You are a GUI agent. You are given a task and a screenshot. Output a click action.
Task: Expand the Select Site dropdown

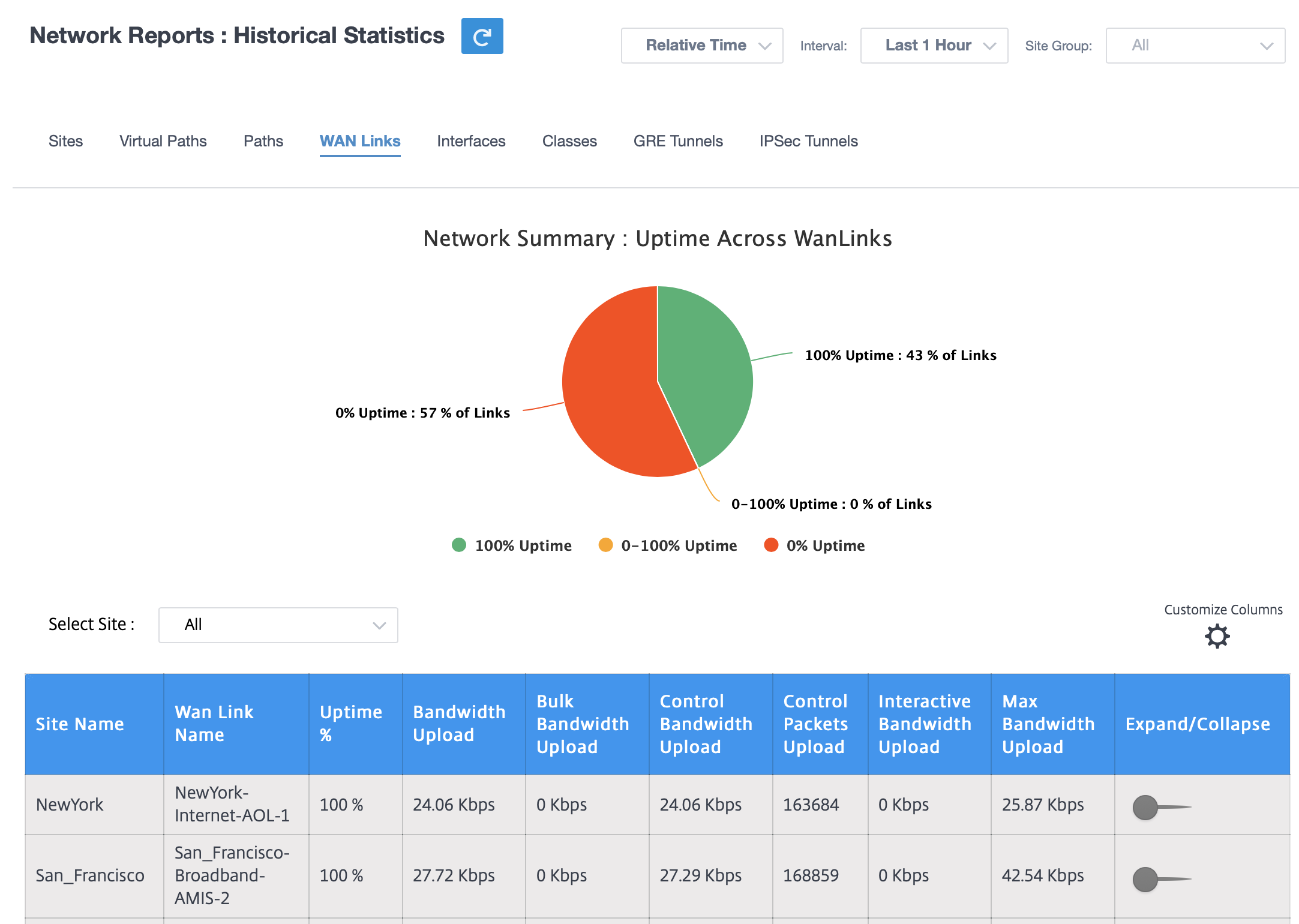tap(278, 625)
